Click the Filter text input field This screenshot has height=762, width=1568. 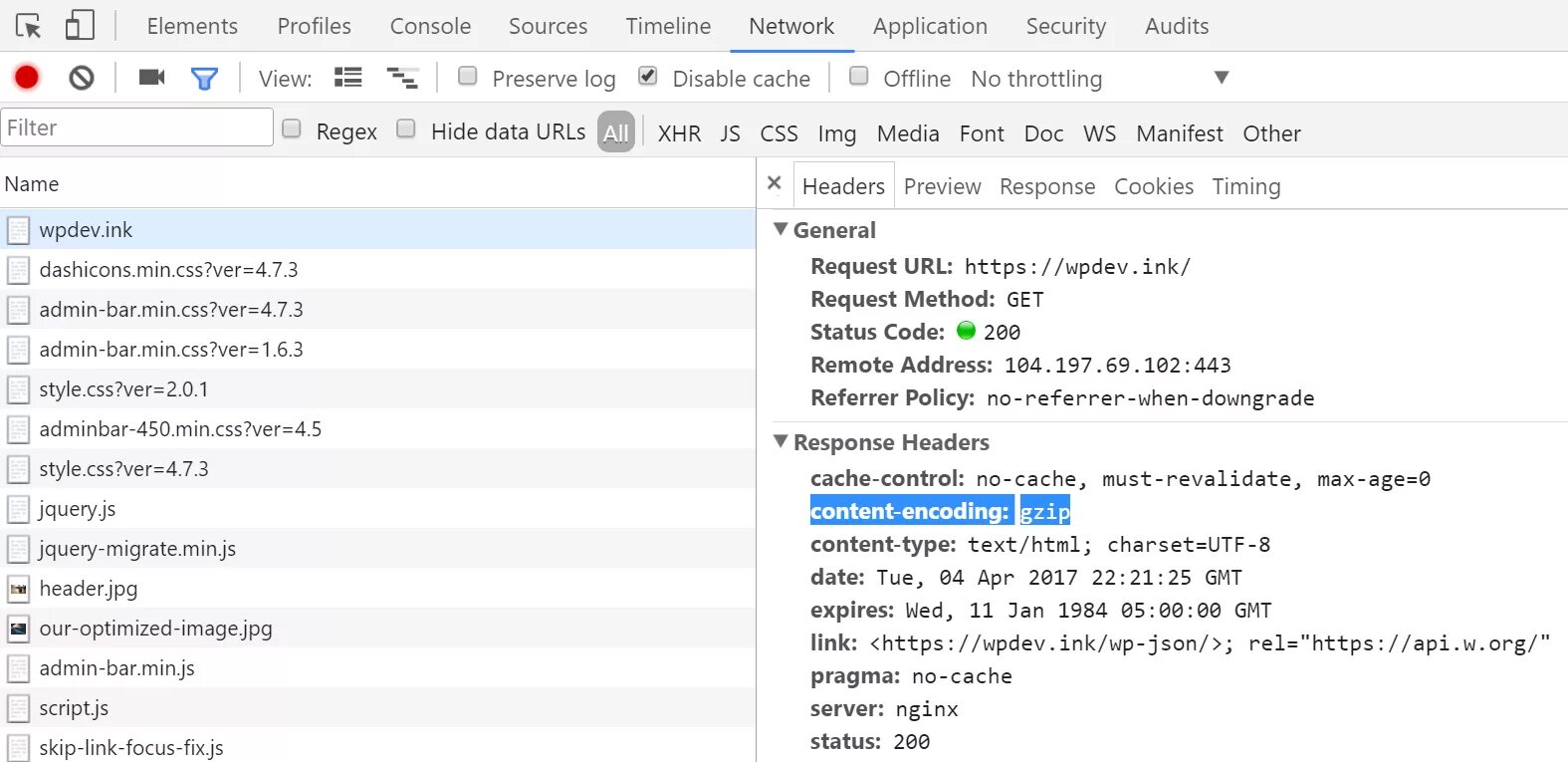136,127
